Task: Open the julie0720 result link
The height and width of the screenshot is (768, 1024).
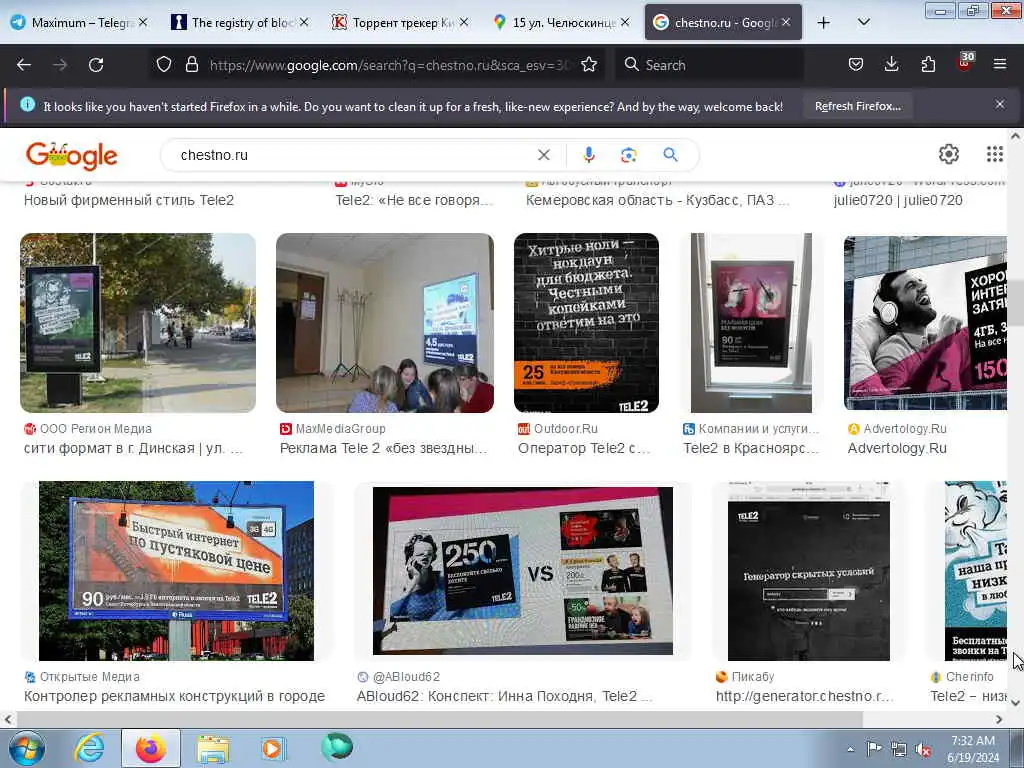Action: [x=898, y=200]
